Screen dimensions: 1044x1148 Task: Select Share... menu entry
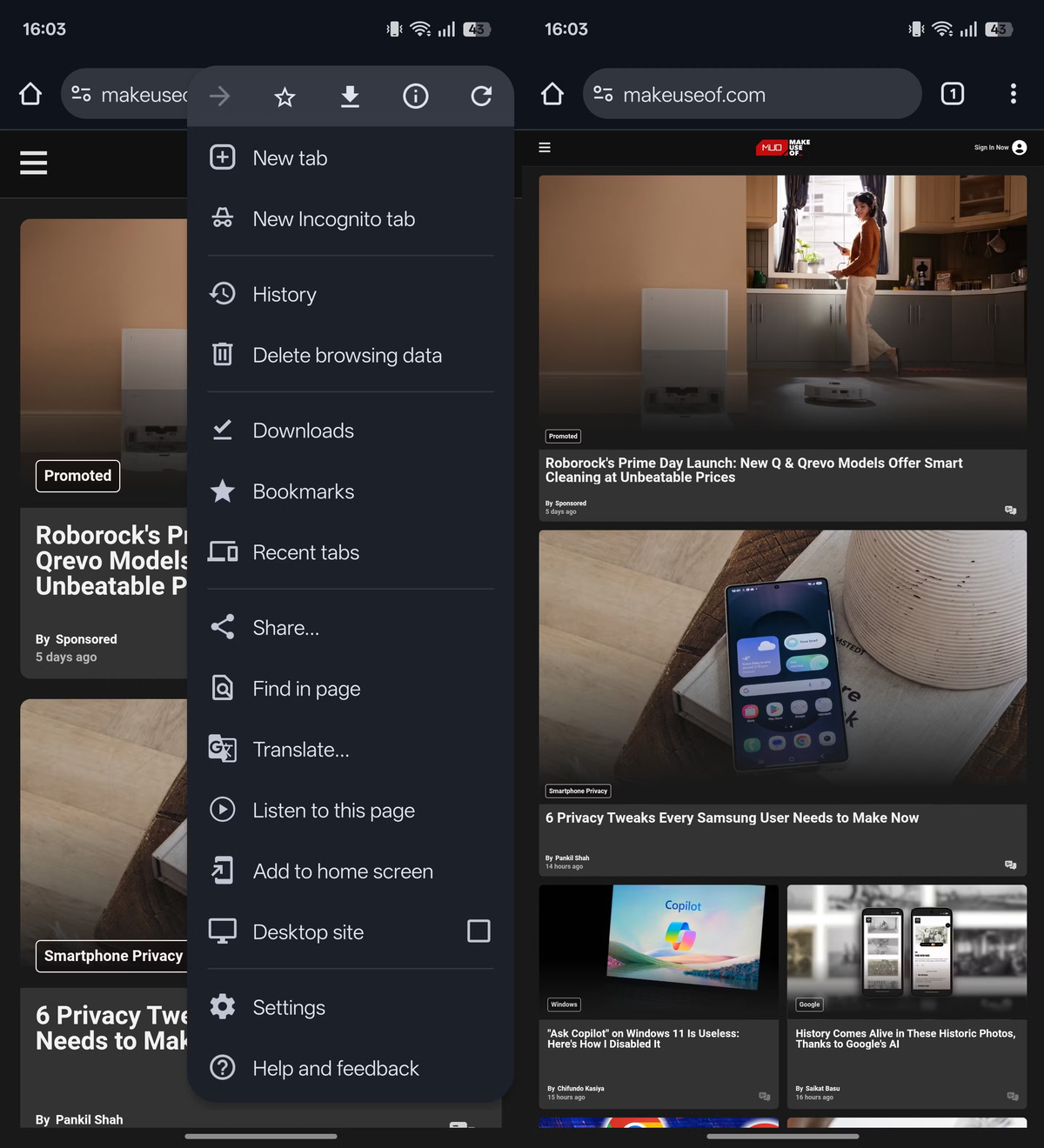351,628
